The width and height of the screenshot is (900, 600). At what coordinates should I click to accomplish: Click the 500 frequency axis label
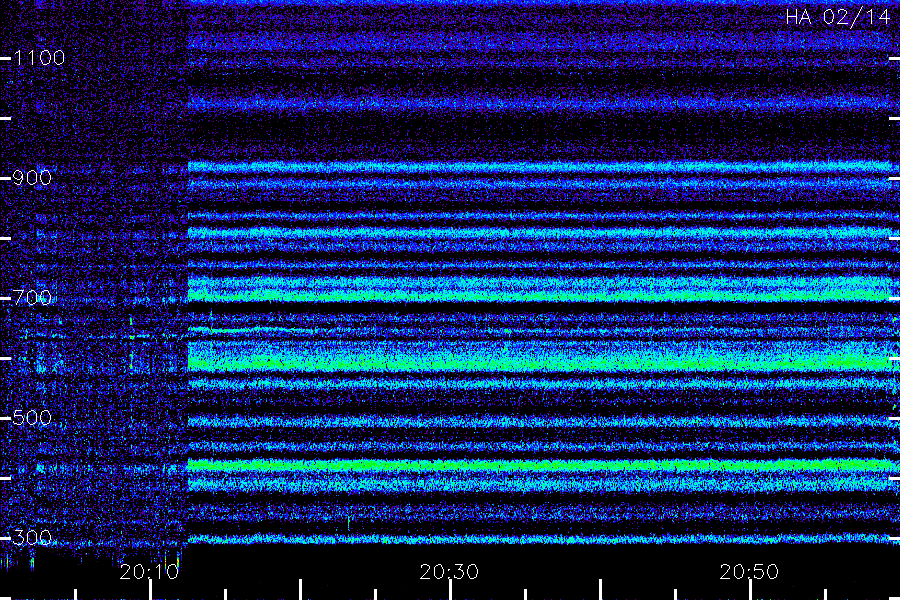click(32, 418)
